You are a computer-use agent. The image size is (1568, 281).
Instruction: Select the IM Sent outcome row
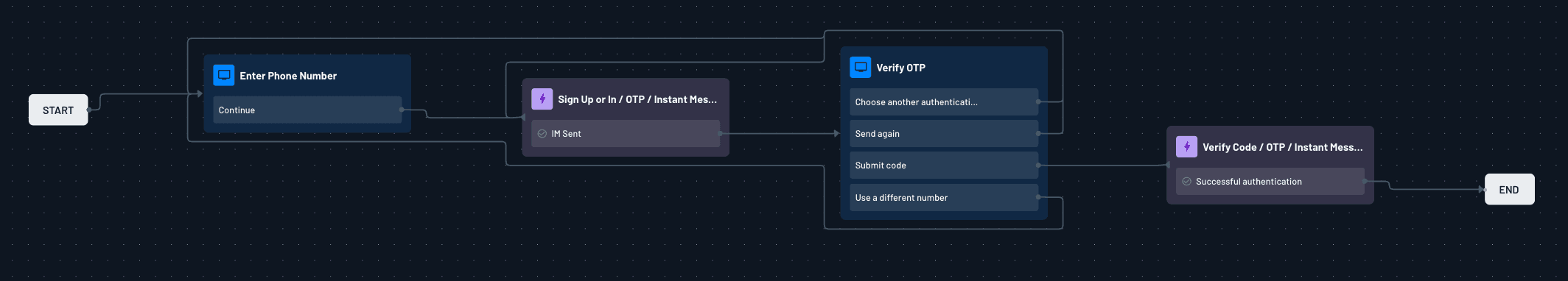pyautogui.click(x=626, y=134)
